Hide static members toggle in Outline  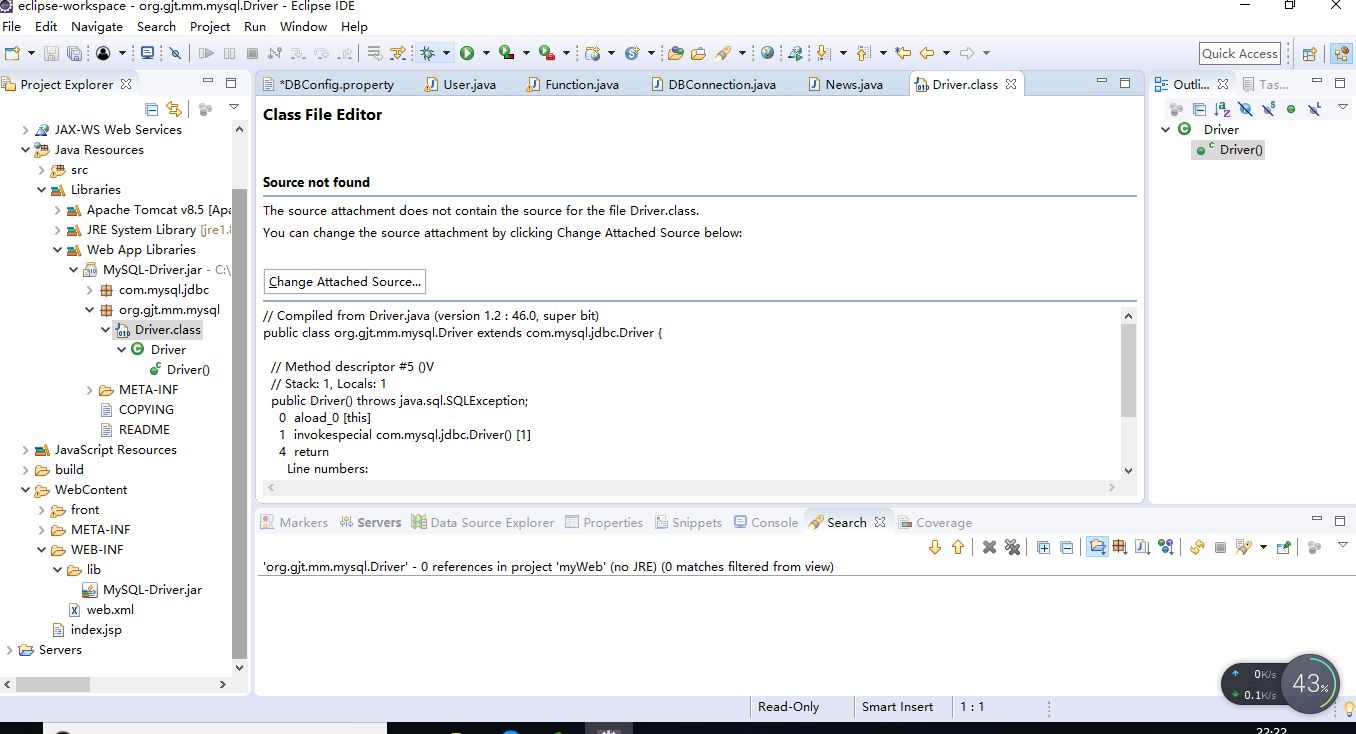pyautogui.click(x=1268, y=109)
